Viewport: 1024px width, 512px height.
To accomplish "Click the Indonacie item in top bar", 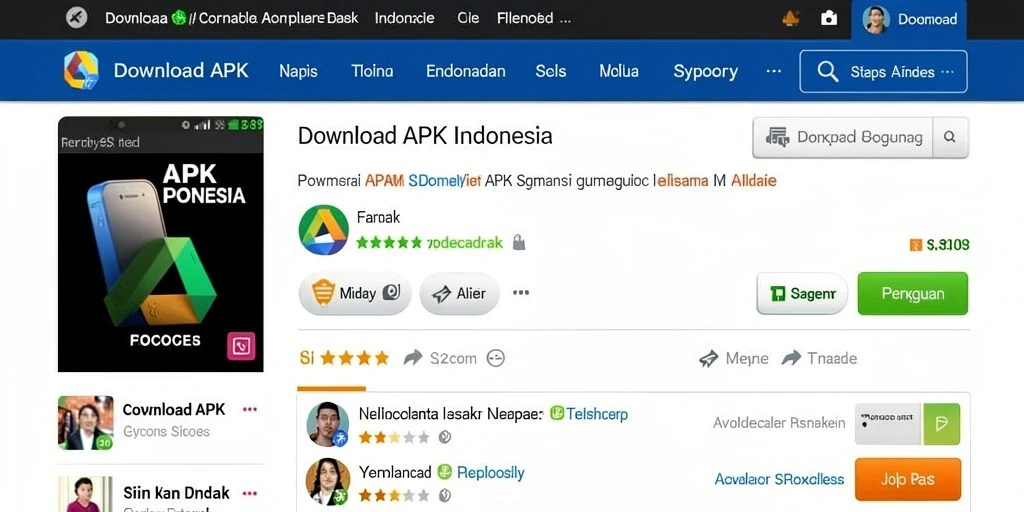I will (x=404, y=18).
